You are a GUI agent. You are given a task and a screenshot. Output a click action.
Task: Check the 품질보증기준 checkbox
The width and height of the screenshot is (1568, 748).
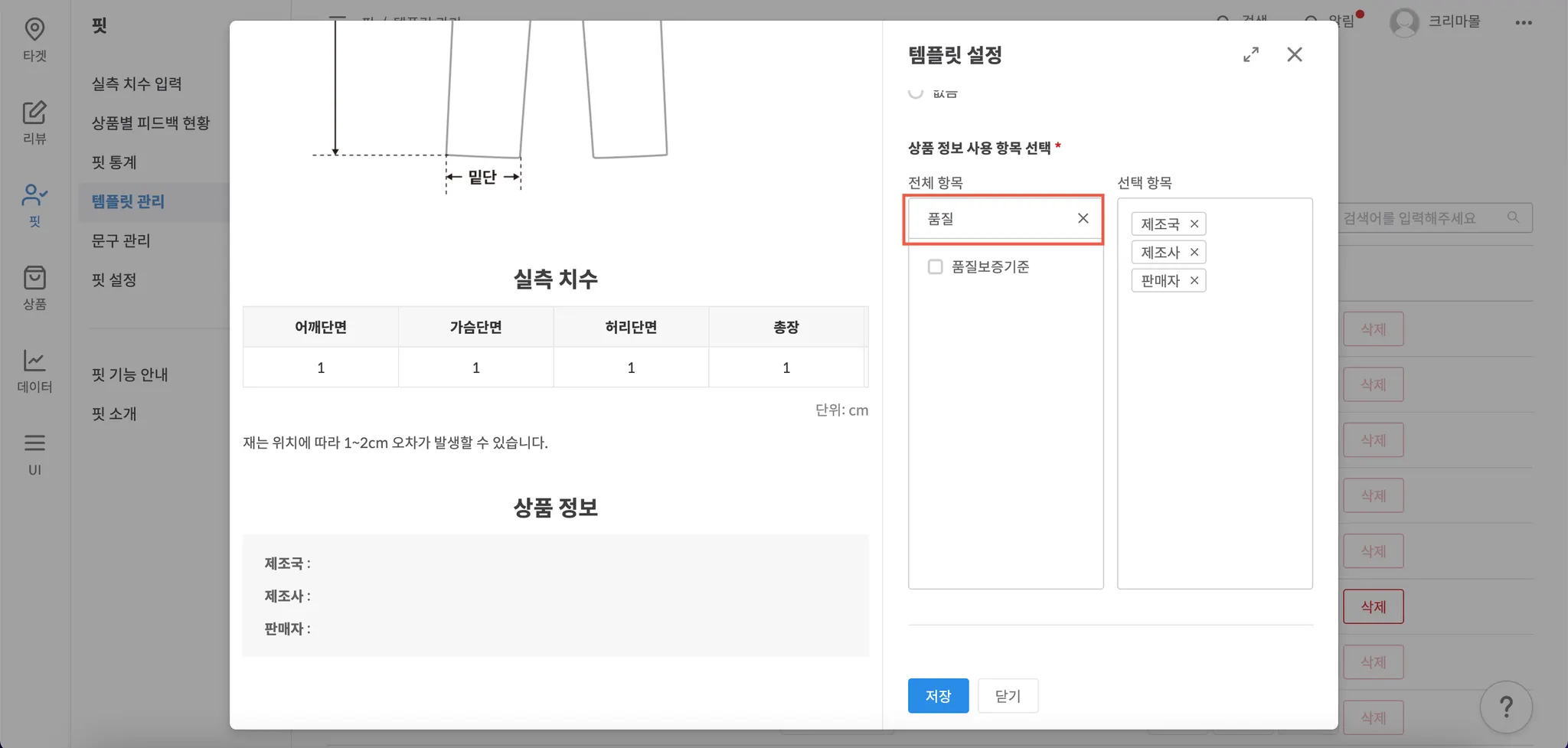point(935,267)
